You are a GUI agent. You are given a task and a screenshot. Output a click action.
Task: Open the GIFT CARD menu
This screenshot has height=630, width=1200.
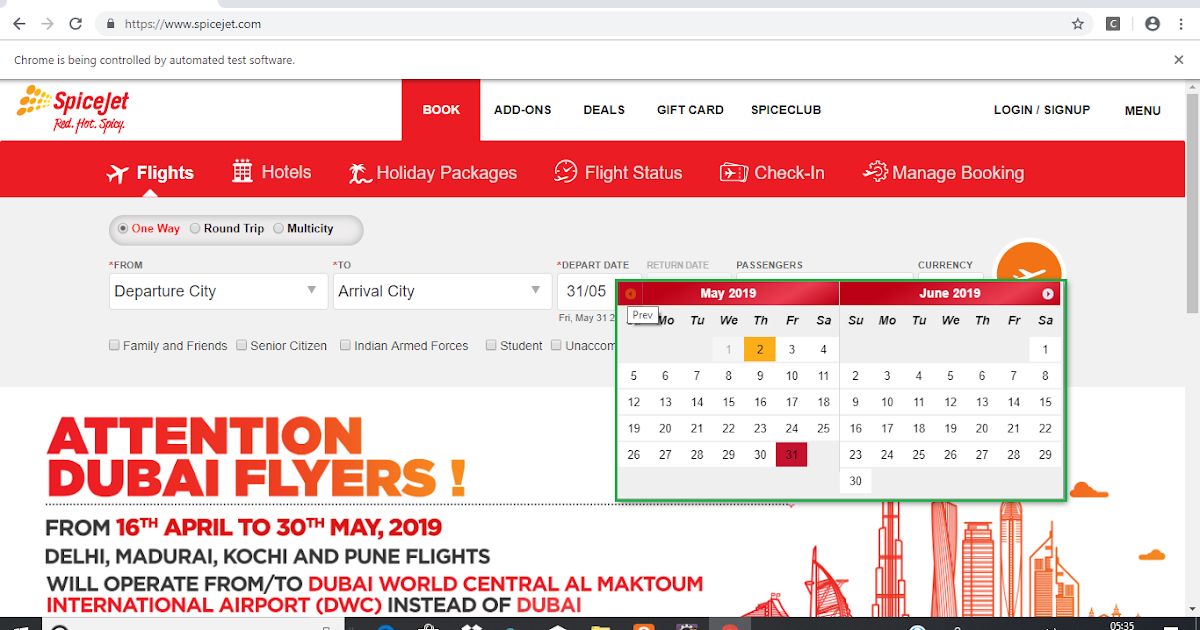690,110
